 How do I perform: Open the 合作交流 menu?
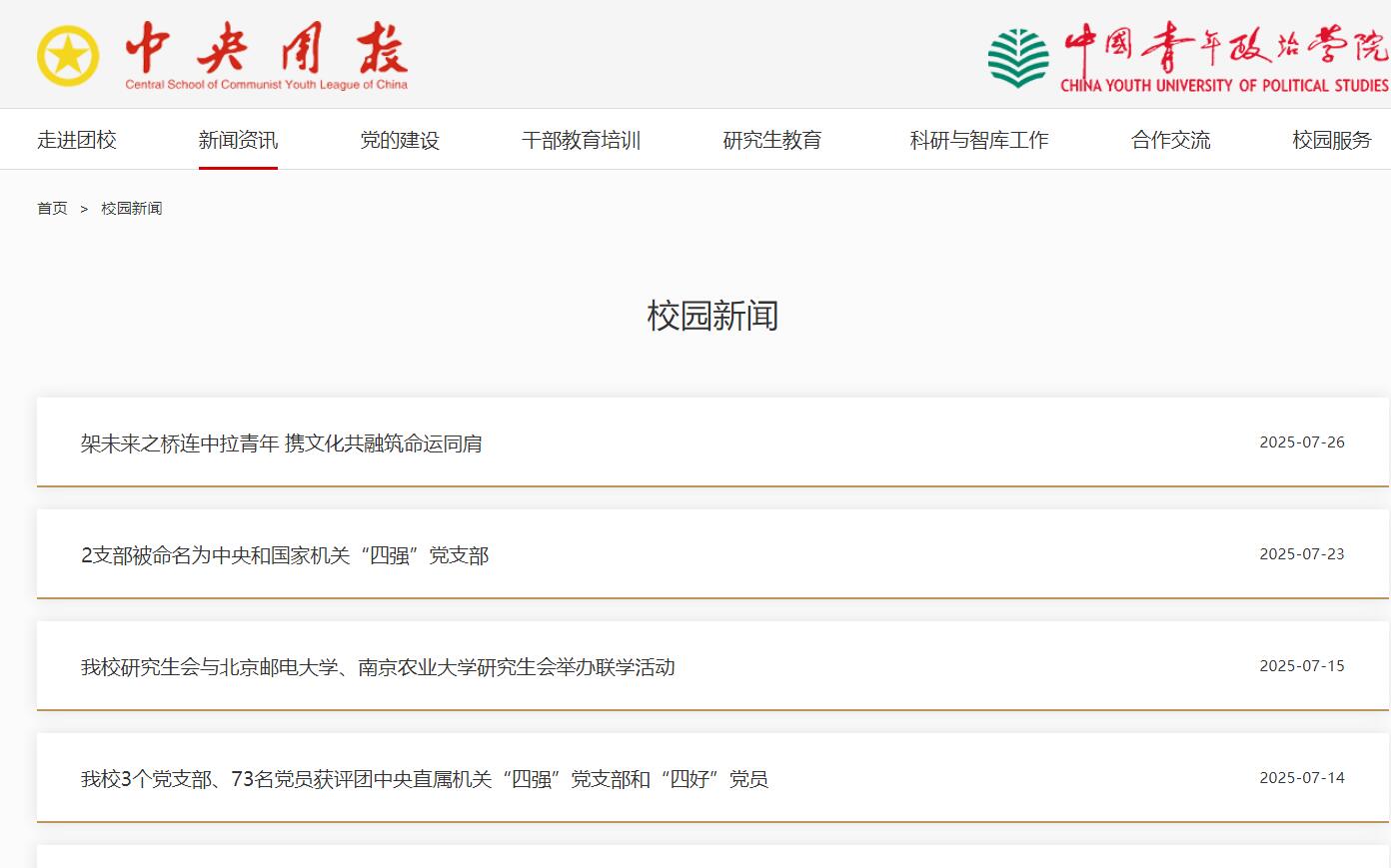pos(1170,140)
